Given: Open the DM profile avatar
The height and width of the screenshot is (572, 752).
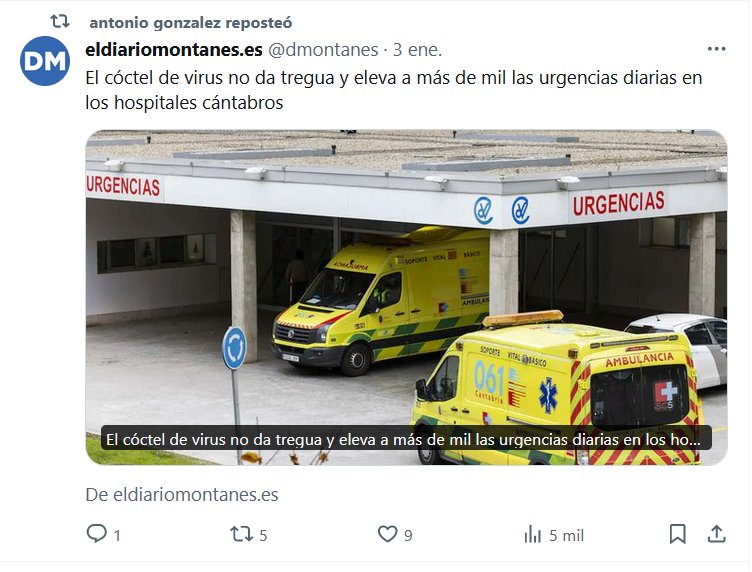Looking at the screenshot, I should pyautogui.click(x=45, y=61).
